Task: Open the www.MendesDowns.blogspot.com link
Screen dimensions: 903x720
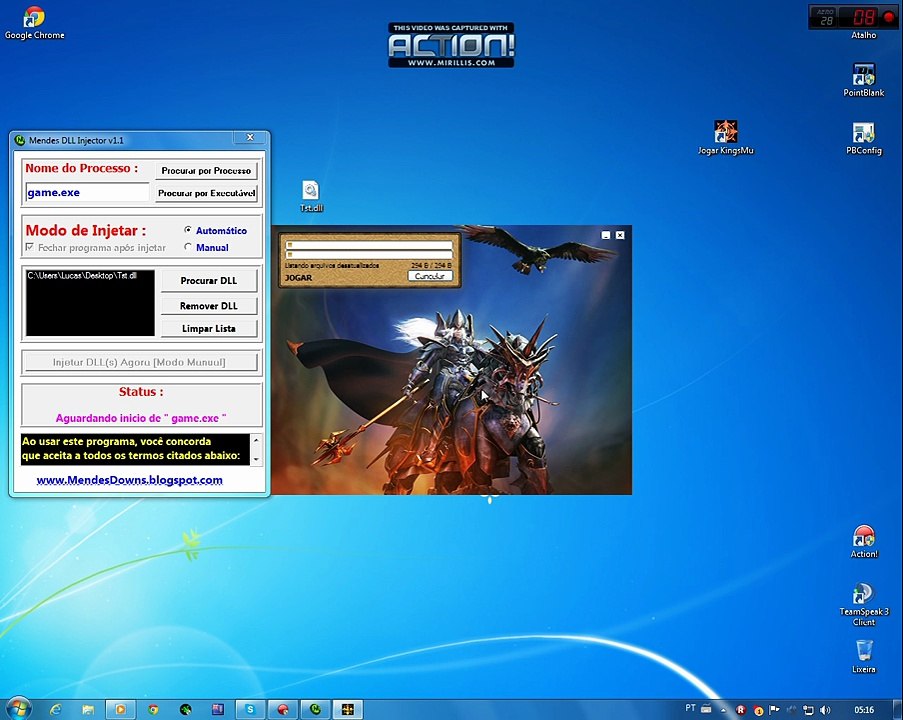Action: click(130, 480)
